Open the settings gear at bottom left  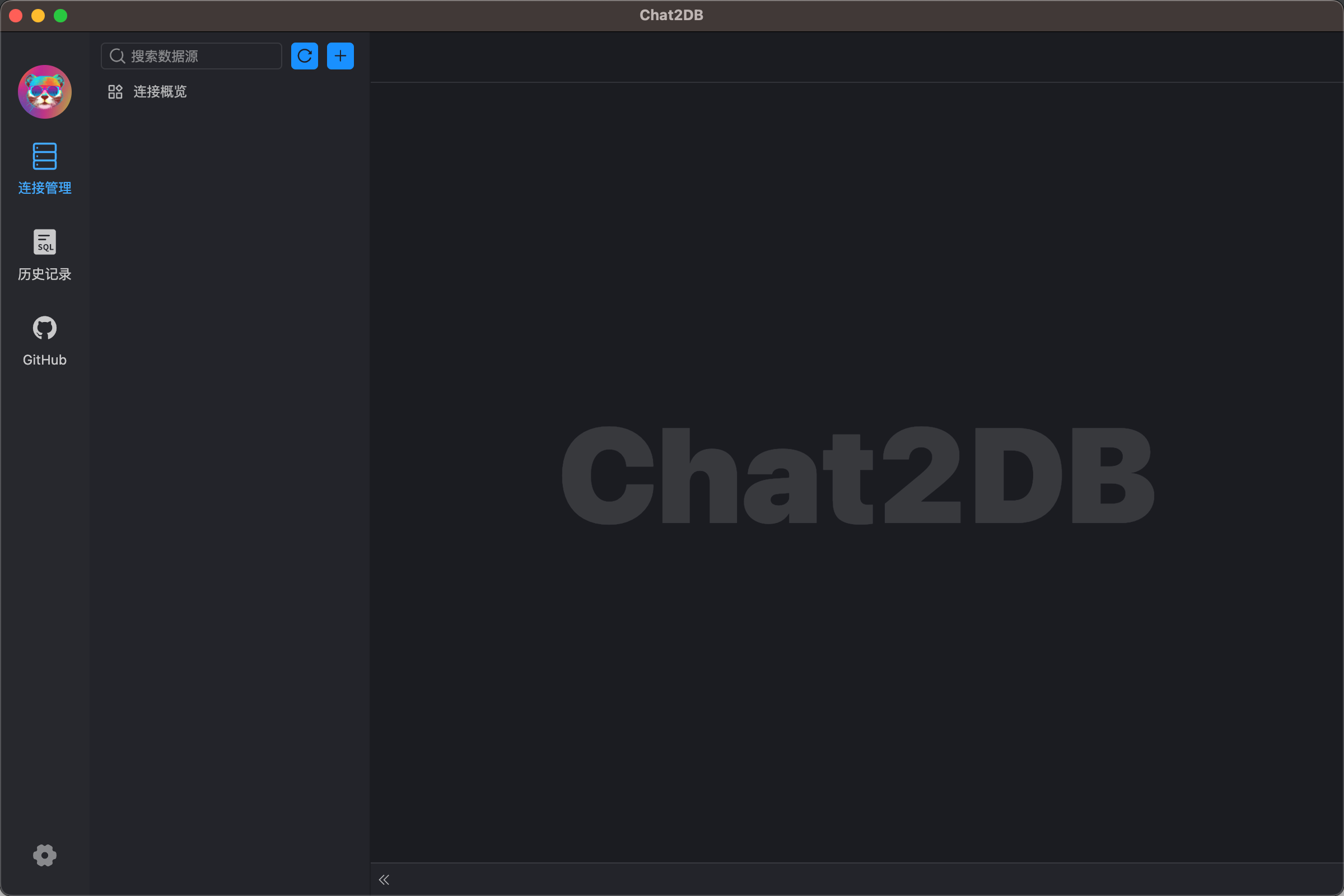45,856
